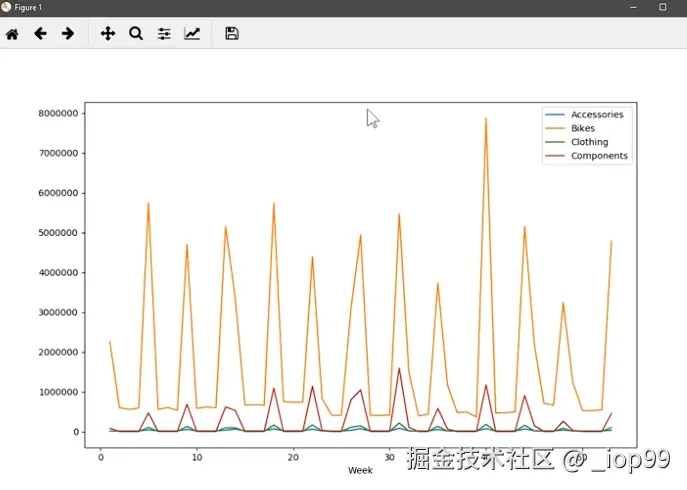Reset the plot to the original home view
The width and height of the screenshot is (687, 490).
click(x=12, y=34)
